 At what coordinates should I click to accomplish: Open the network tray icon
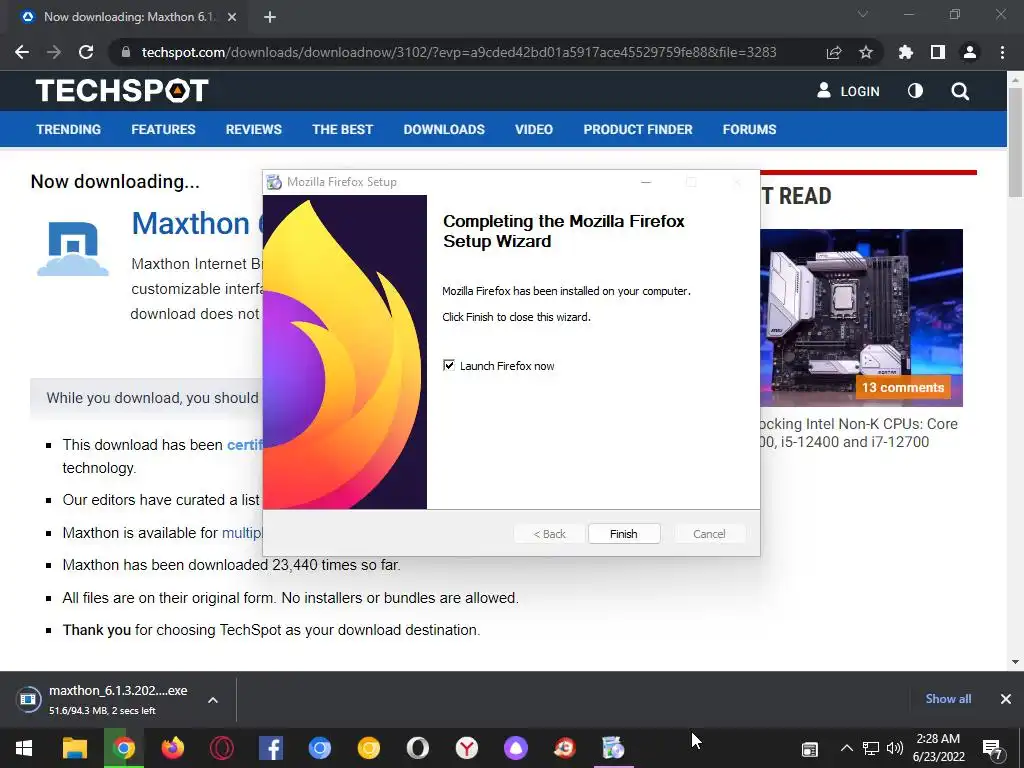(871, 748)
